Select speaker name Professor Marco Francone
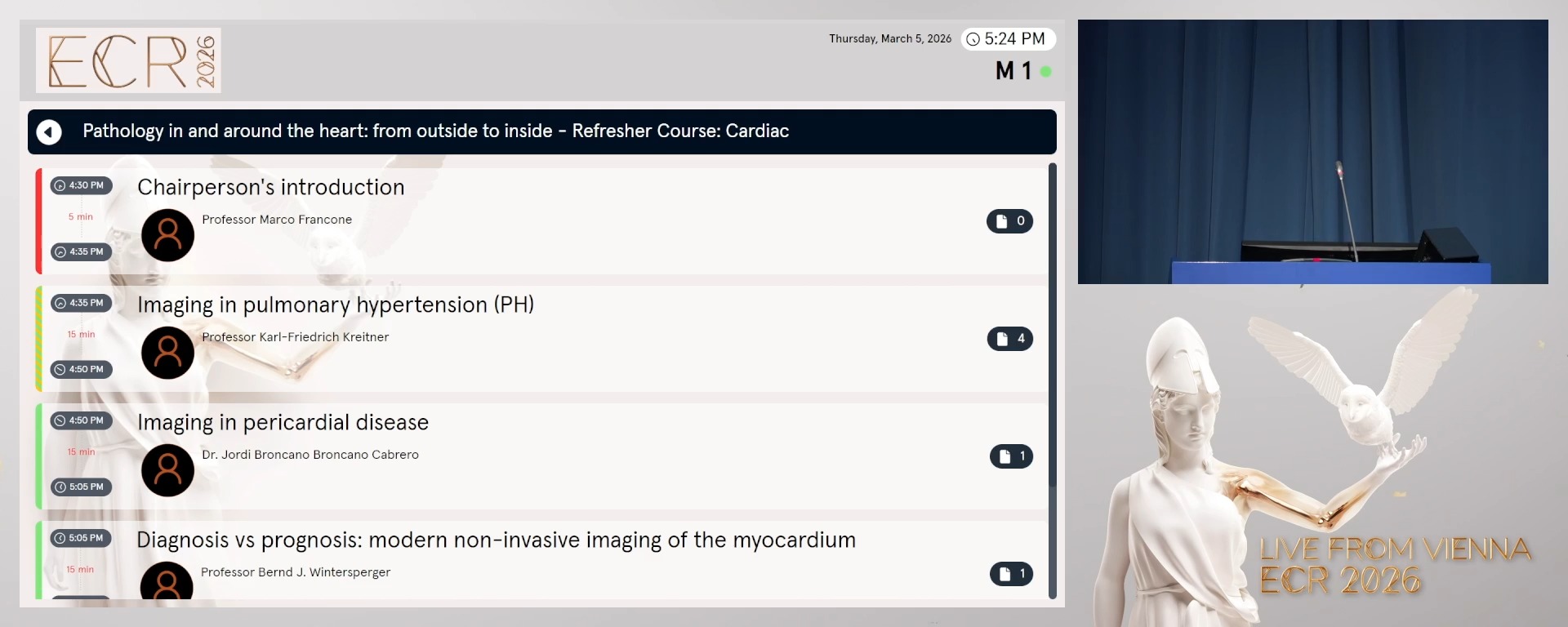Viewport: 1568px width, 627px height. 277,220
